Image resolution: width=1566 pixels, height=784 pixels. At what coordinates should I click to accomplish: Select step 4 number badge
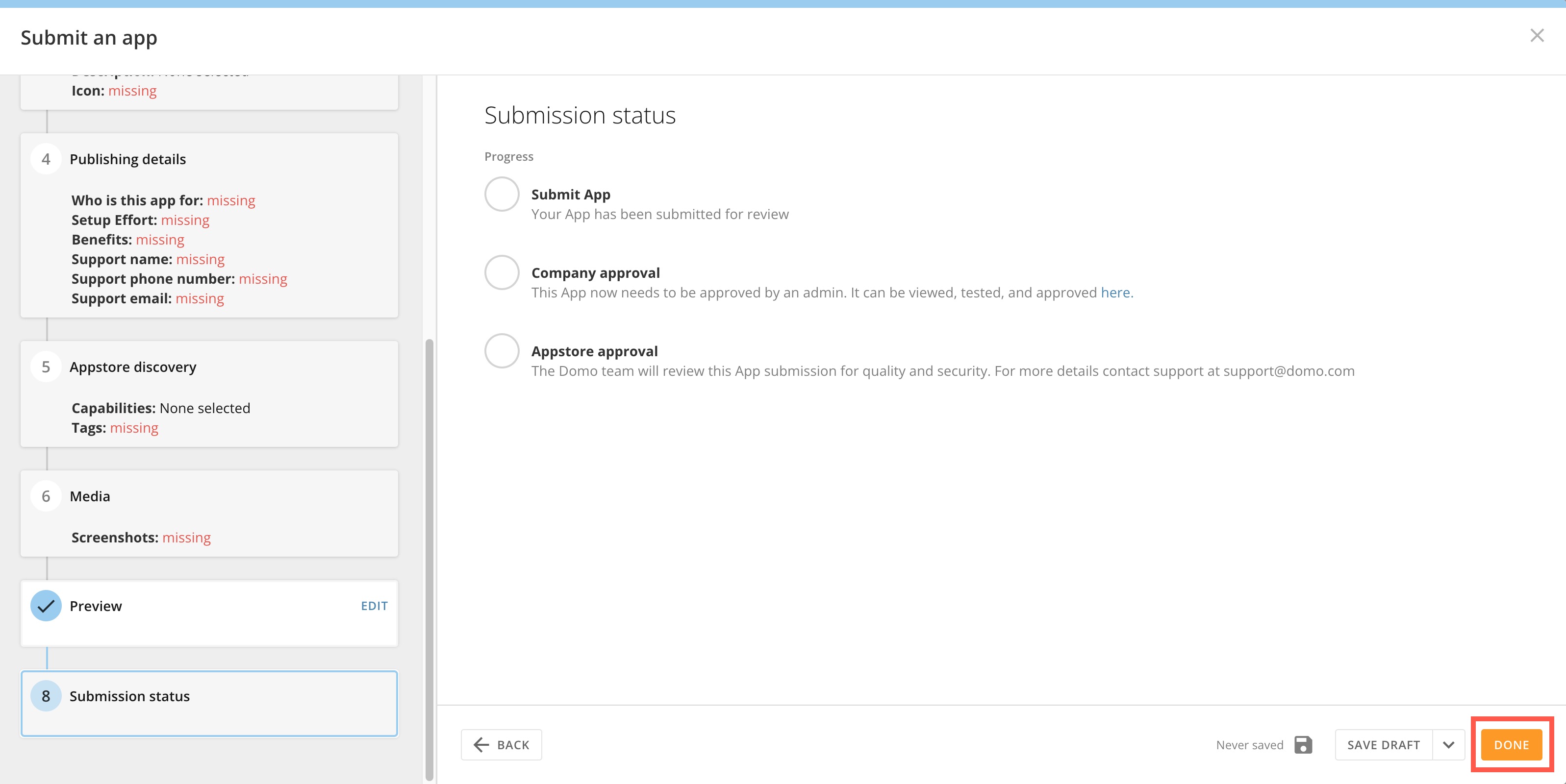[46, 159]
